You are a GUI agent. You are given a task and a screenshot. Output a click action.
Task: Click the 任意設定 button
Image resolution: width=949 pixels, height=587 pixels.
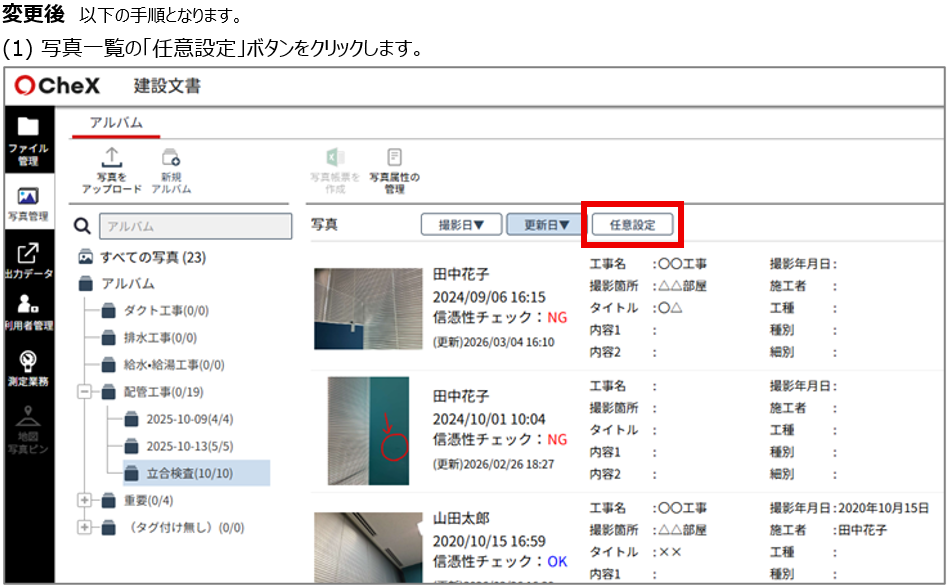(x=632, y=225)
